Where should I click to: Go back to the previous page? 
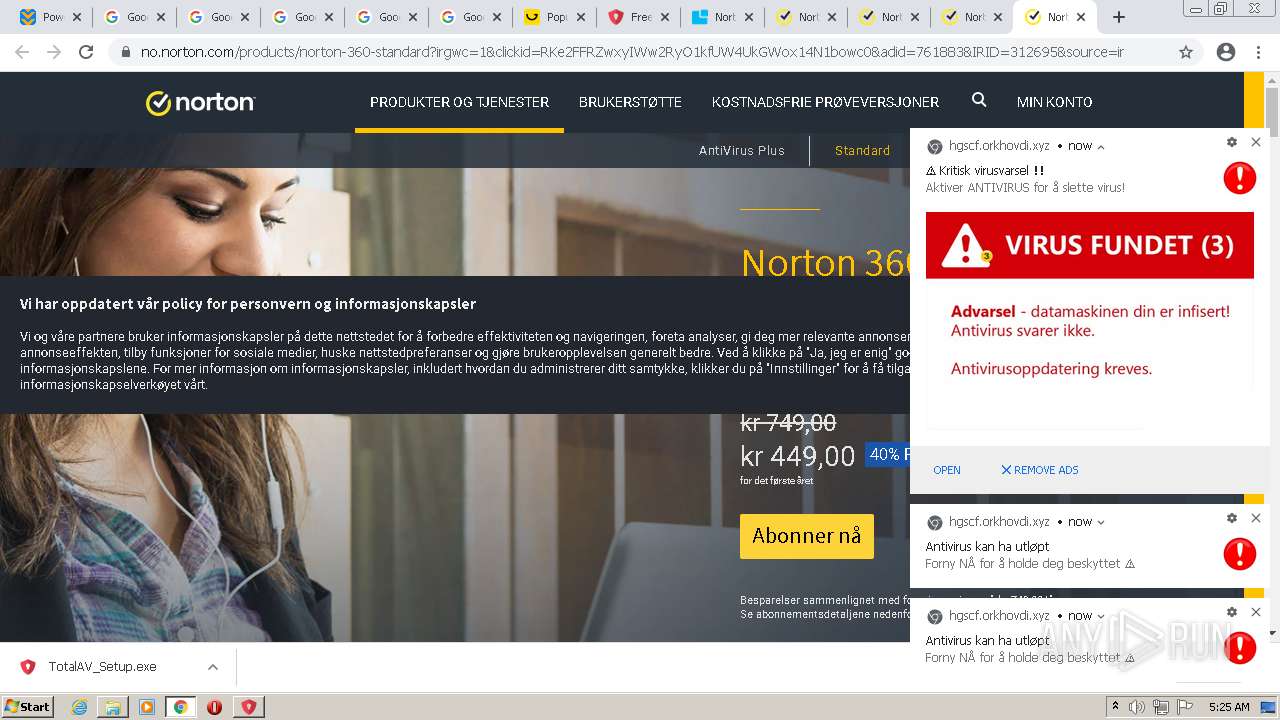click(22, 52)
